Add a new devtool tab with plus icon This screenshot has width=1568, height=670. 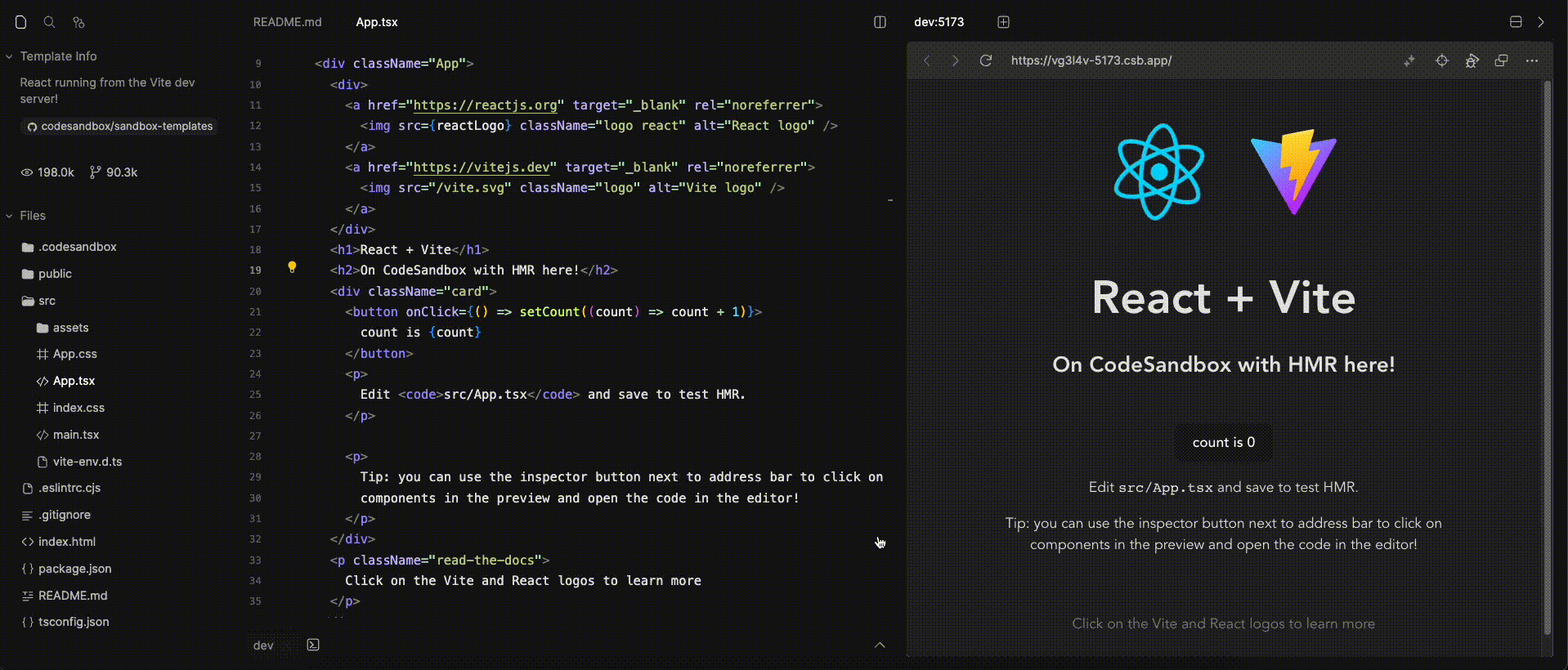click(1004, 22)
